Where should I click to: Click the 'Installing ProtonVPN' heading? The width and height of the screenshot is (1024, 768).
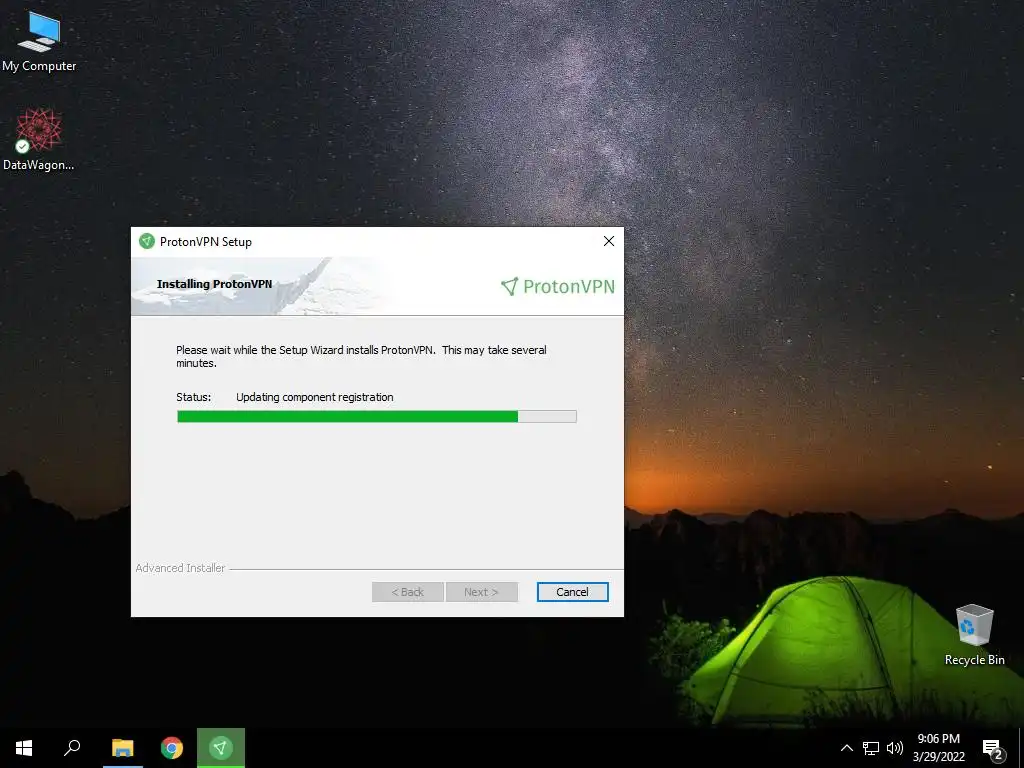[x=214, y=284]
